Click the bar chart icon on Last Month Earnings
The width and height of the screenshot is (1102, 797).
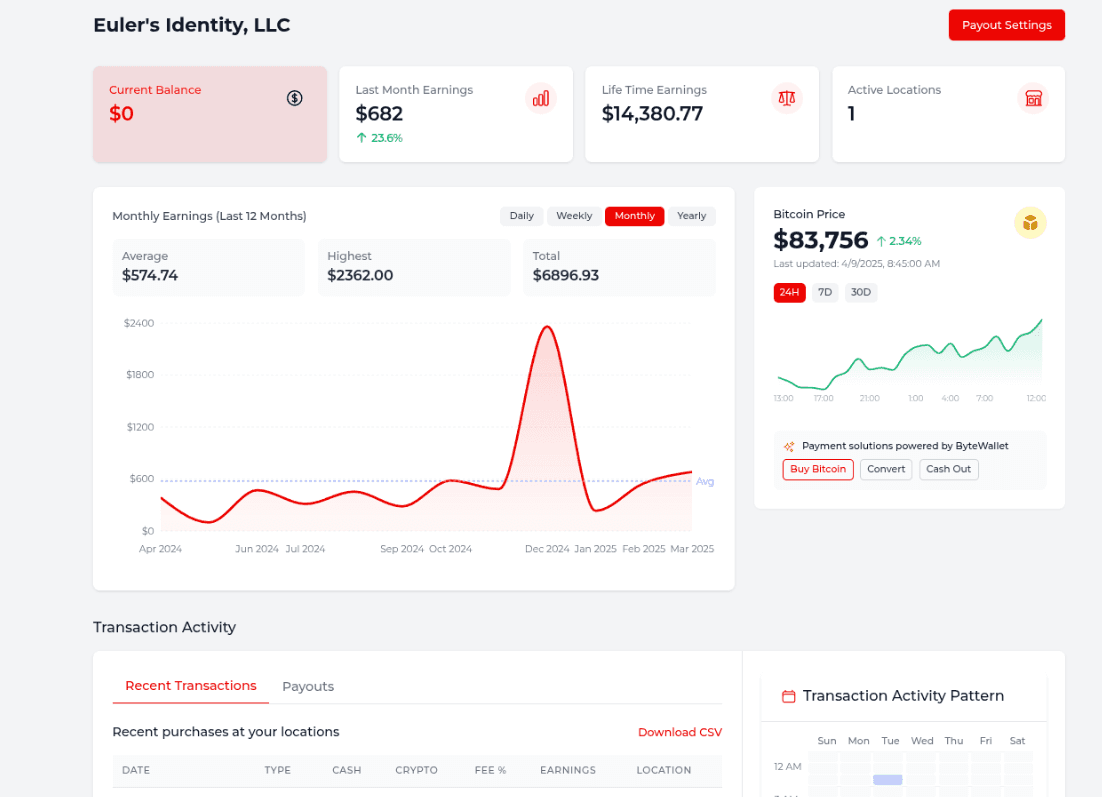pos(540,98)
